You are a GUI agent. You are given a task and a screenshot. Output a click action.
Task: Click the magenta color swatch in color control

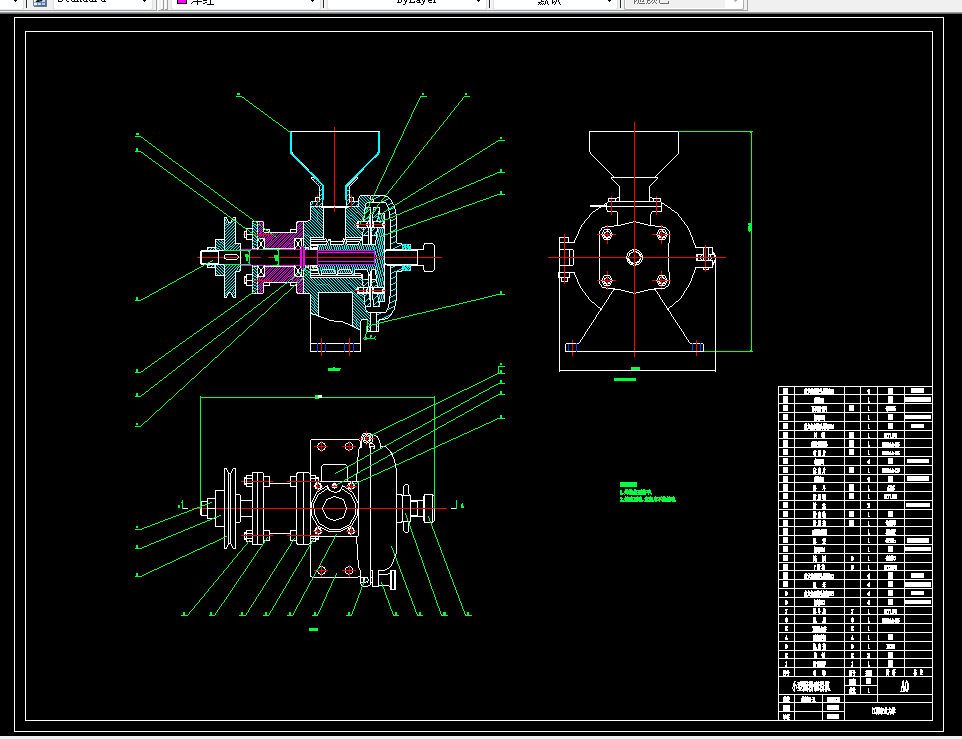click(x=182, y=2)
